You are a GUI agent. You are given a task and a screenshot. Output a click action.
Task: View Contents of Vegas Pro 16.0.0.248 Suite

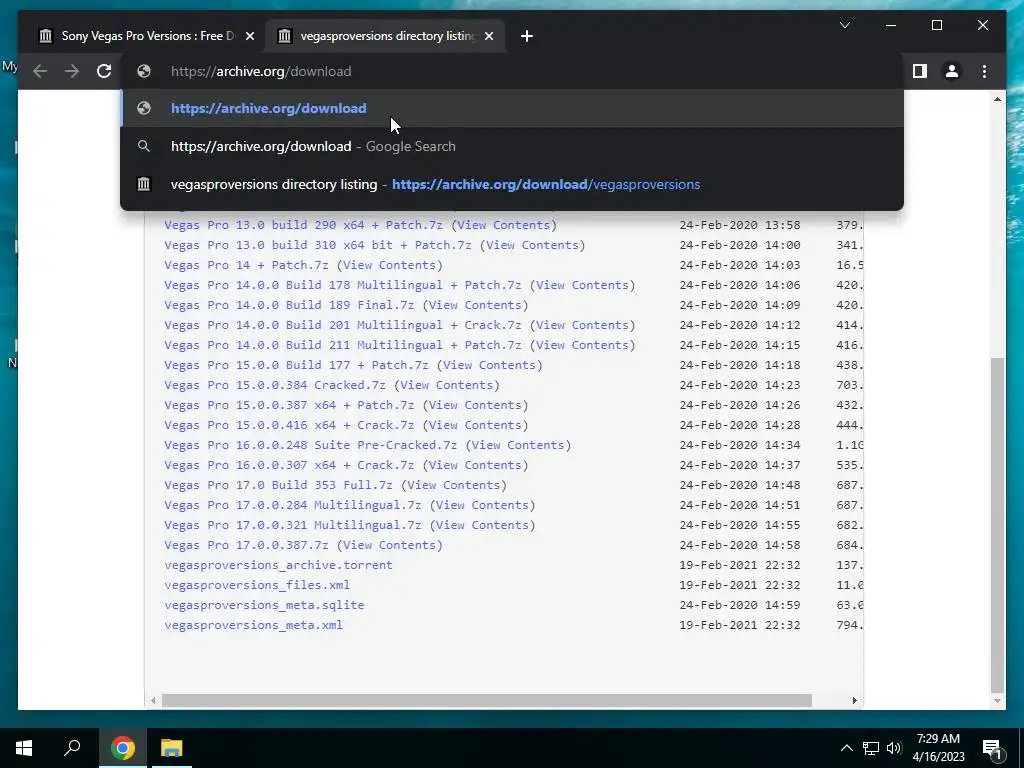pos(518,445)
